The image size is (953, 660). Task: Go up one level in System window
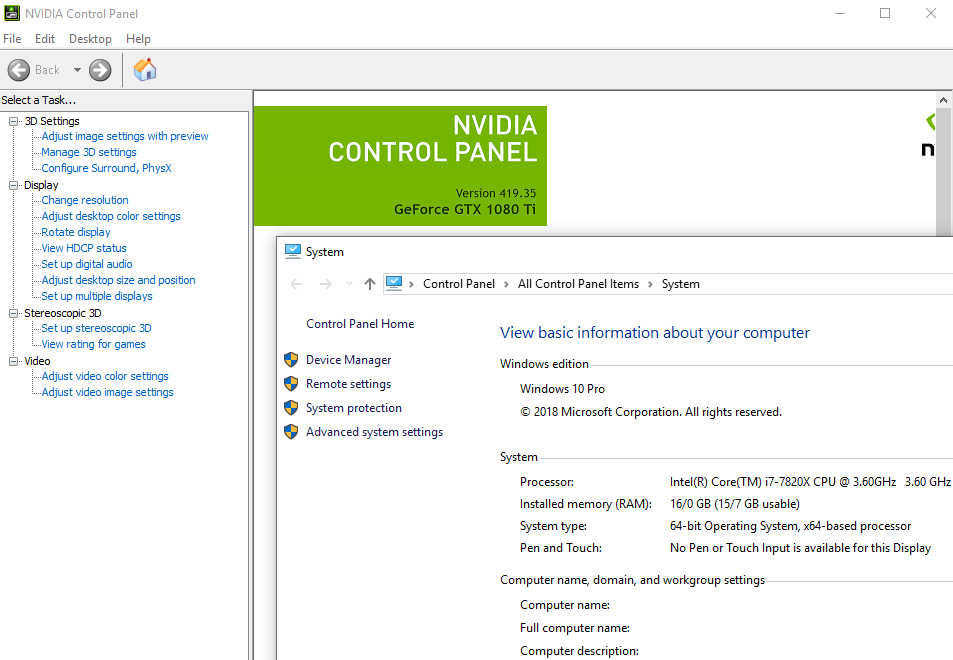pyautogui.click(x=370, y=284)
